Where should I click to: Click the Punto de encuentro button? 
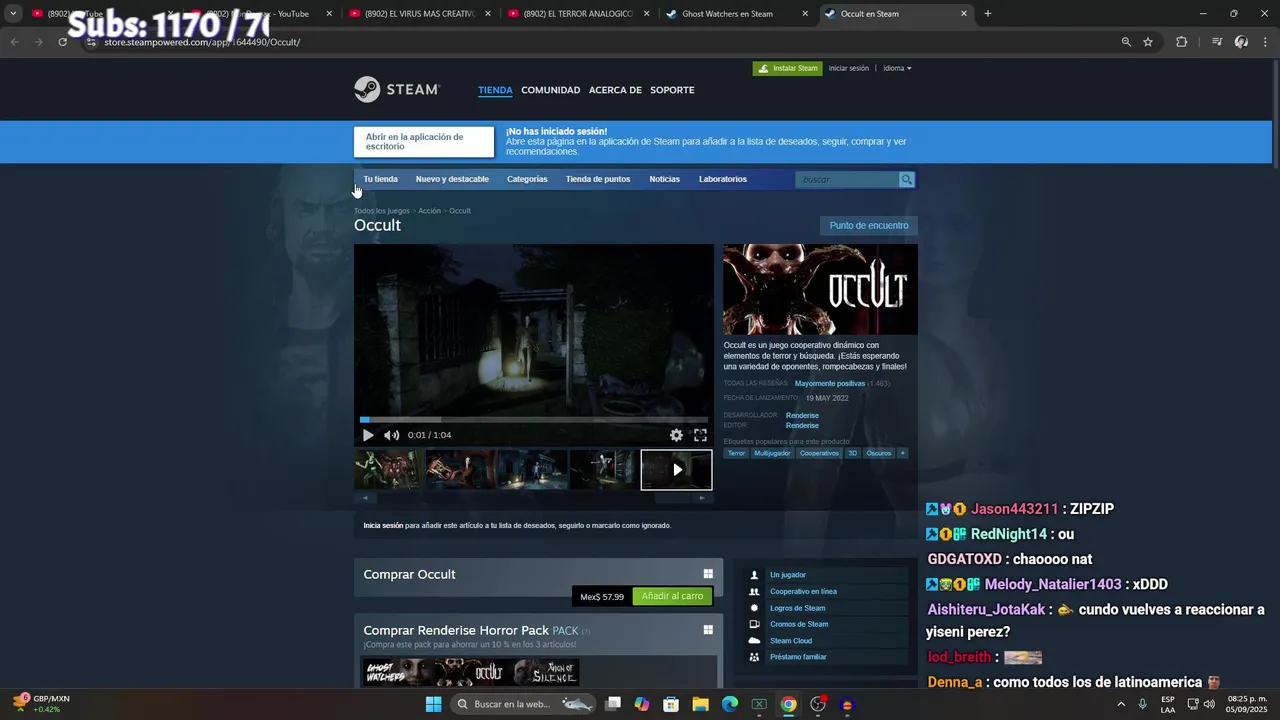tap(869, 226)
